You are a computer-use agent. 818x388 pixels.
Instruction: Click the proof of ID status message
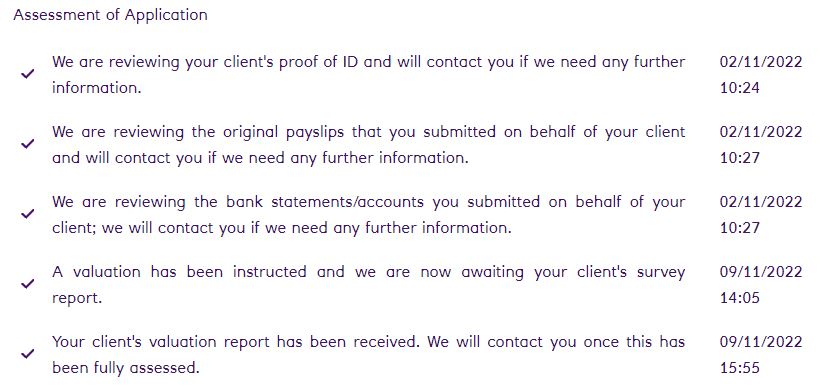click(x=368, y=75)
